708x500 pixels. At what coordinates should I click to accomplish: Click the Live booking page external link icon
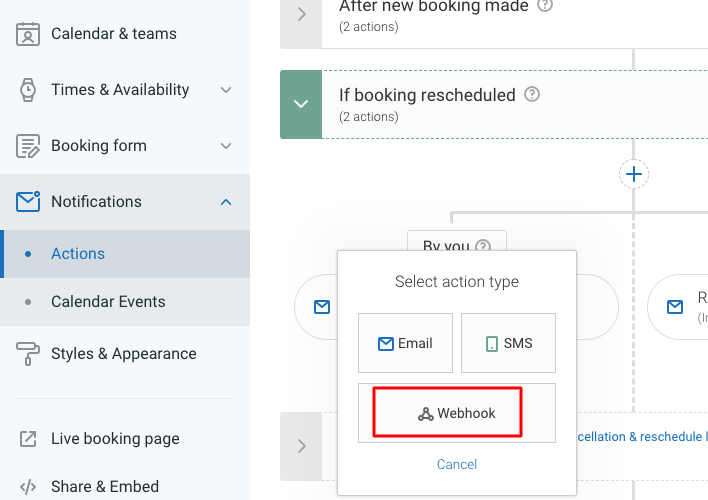point(28,439)
